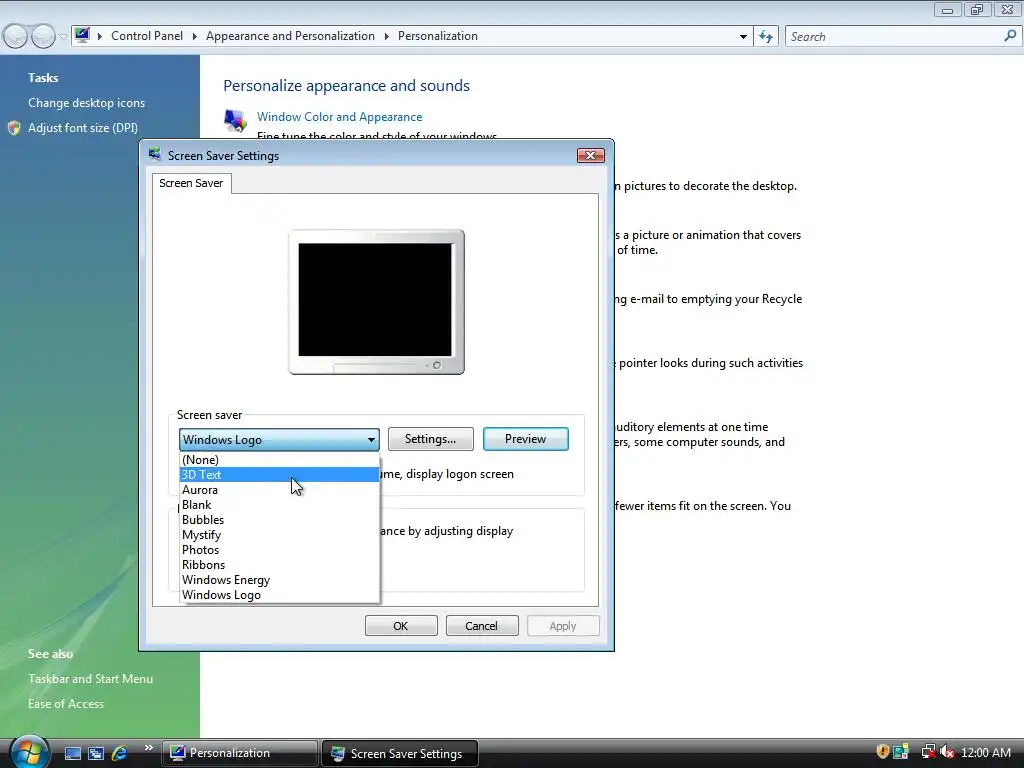Viewport: 1024px width, 768px height.
Task: Click Window Color and Appearance icon
Action: (x=235, y=120)
